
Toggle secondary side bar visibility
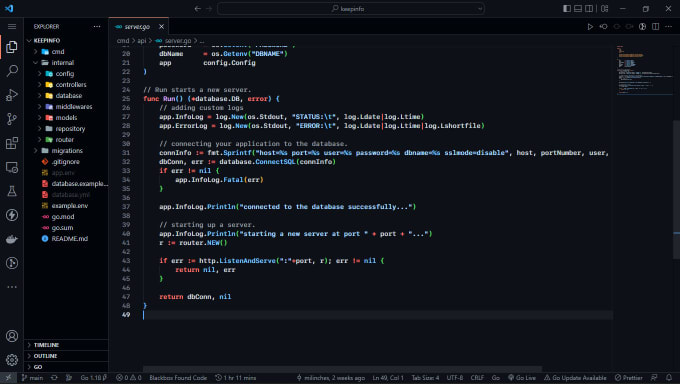(x=589, y=9)
